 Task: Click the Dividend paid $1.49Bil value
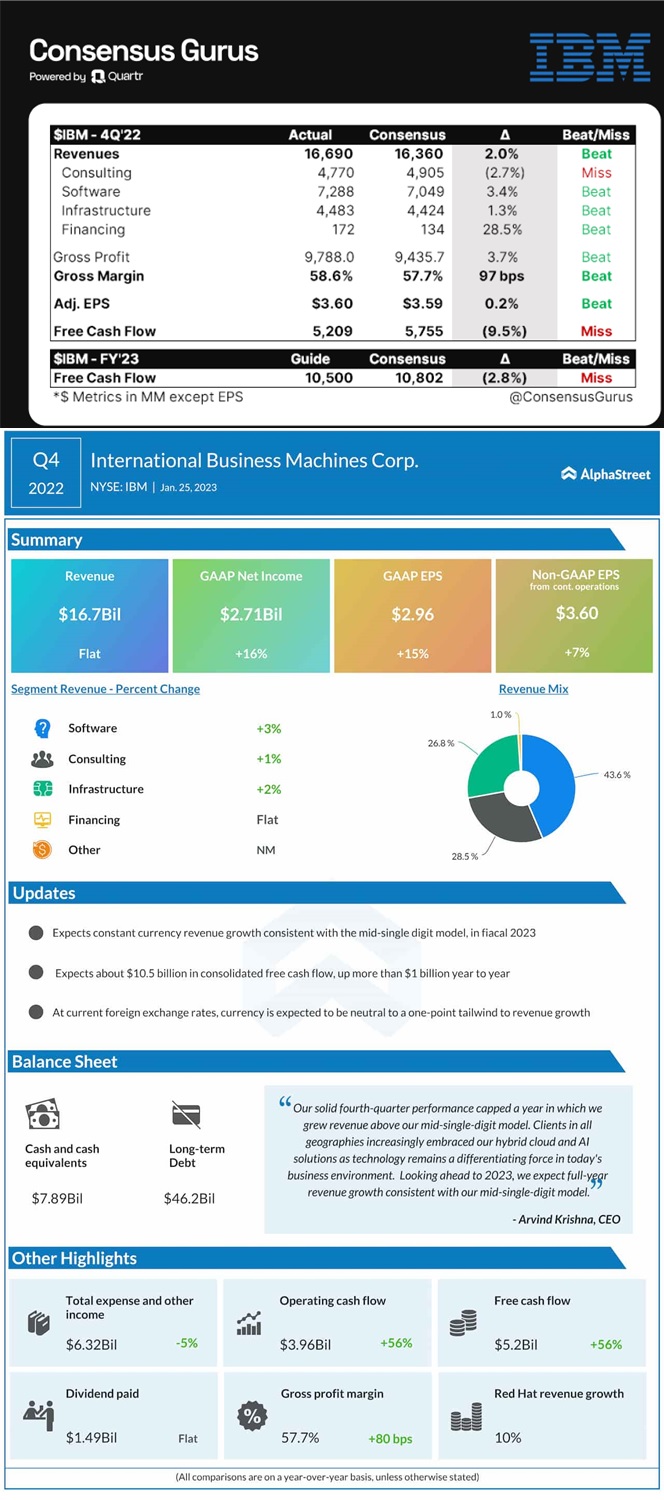coord(91,1438)
